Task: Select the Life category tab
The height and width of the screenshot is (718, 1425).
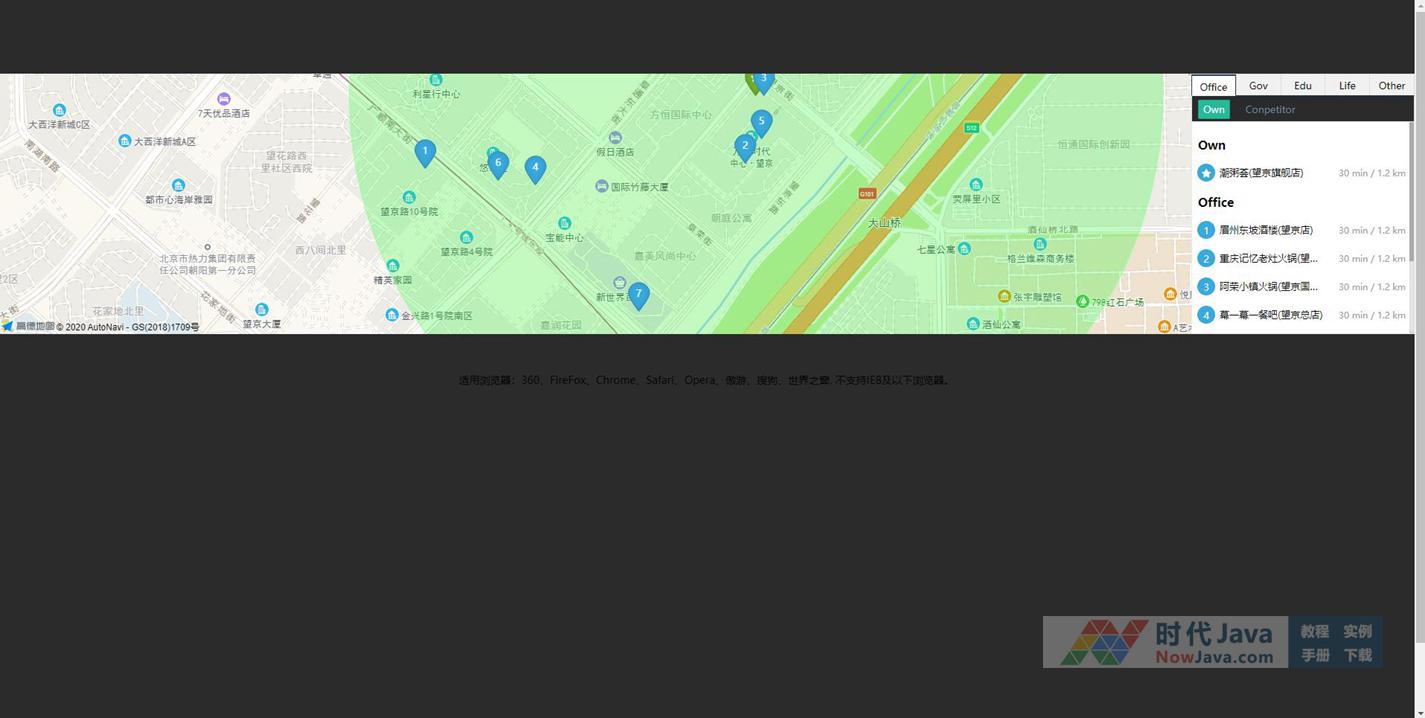Action: (1347, 86)
